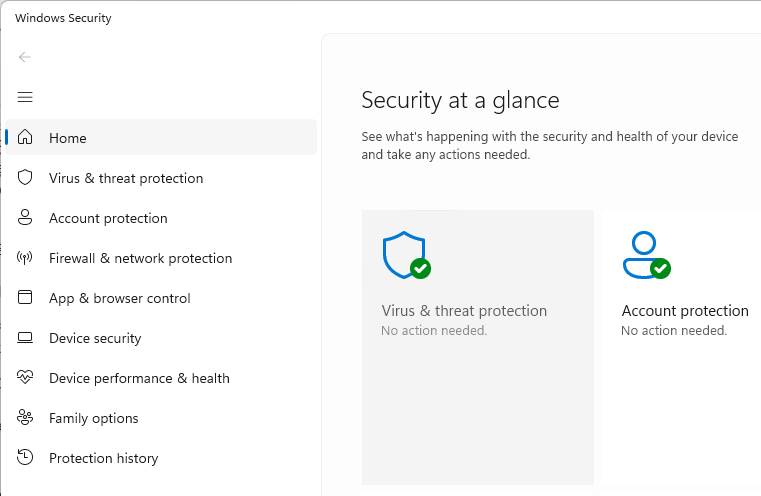Open the Virus & threat protection tile
This screenshot has width=761, height=496.
point(478,347)
